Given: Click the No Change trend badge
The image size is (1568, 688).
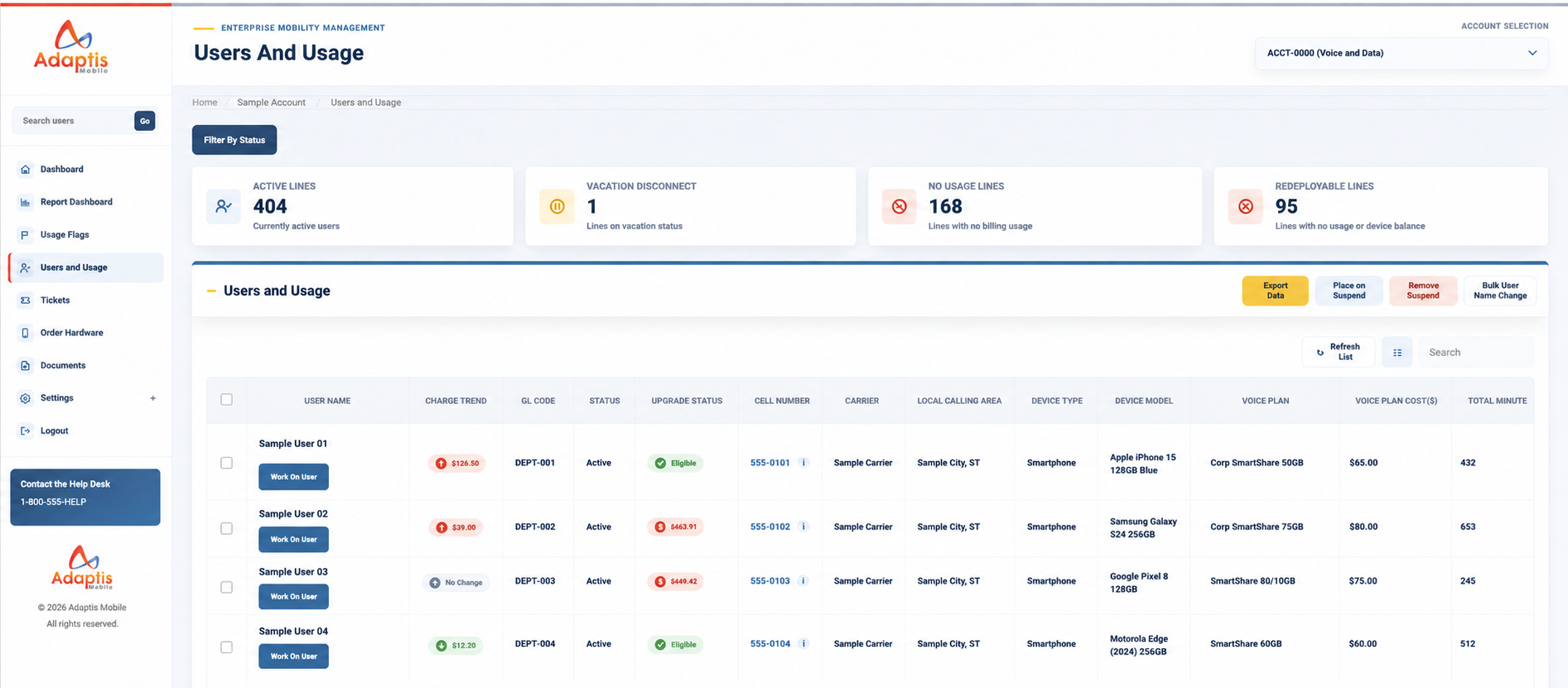Looking at the screenshot, I should pos(456,583).
